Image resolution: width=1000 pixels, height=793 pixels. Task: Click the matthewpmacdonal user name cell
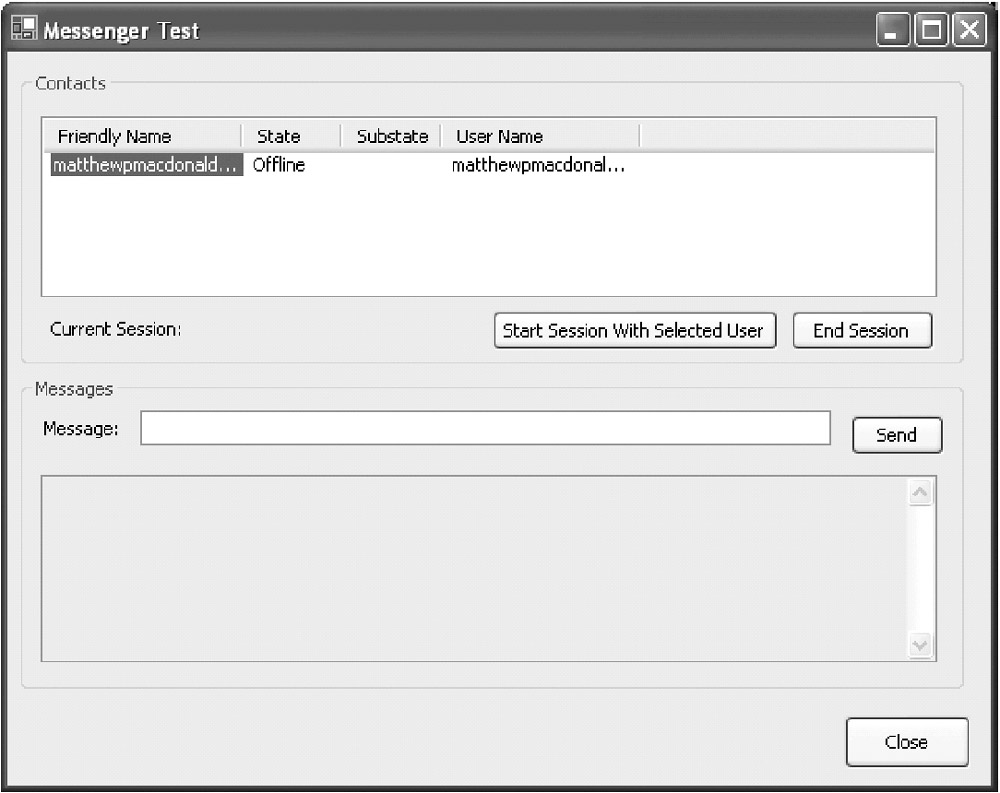(538, 166)
